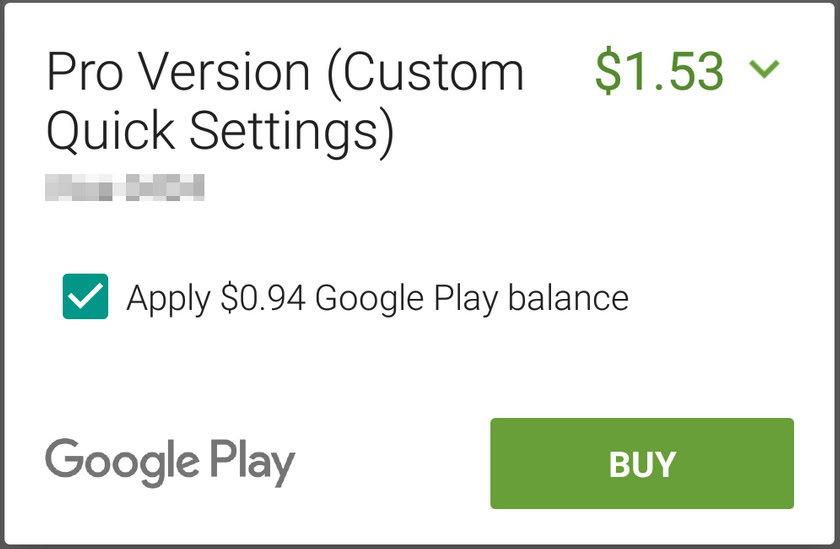Click the green chevron icon beside price

pos(764,70)
